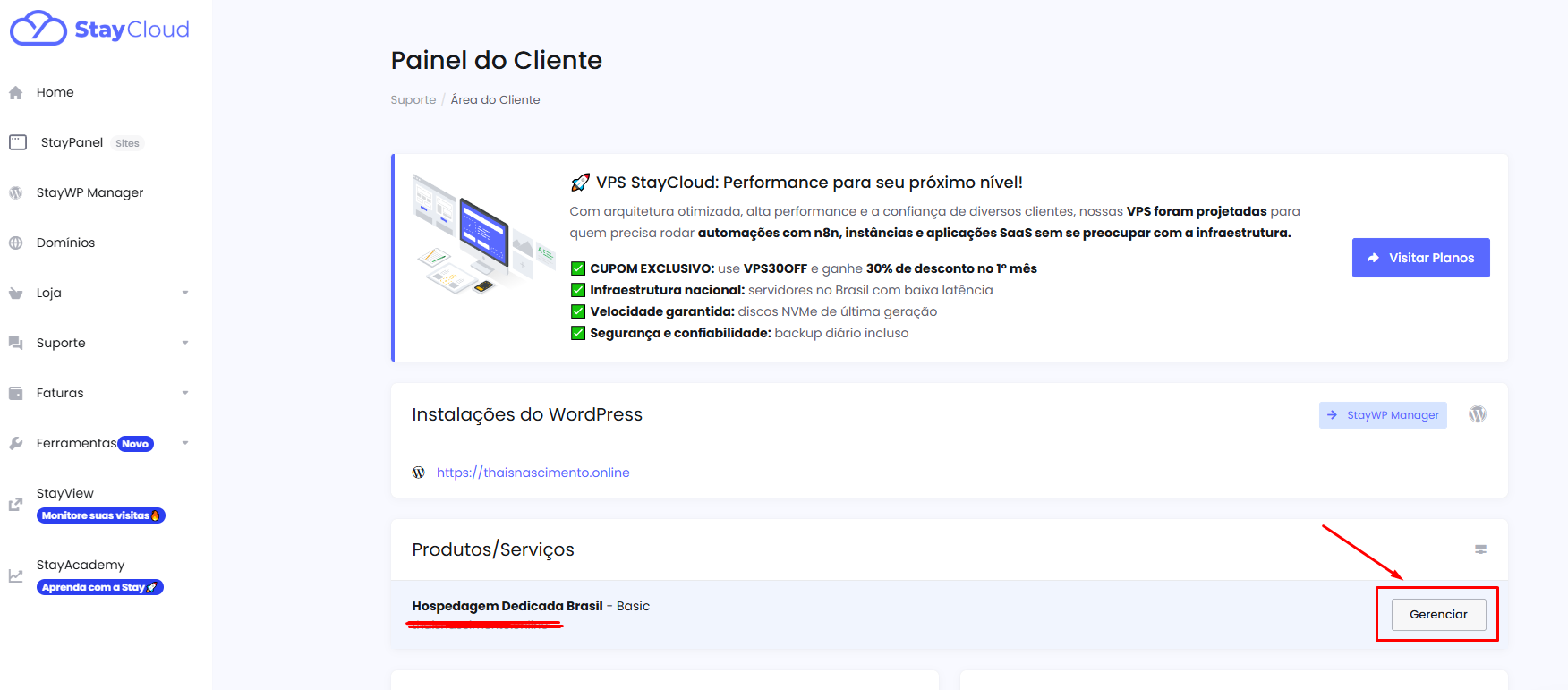Go to Domínios in the sidebar
The height and width of the screenshot is (690, 1568).
click(x=65, y=243)
